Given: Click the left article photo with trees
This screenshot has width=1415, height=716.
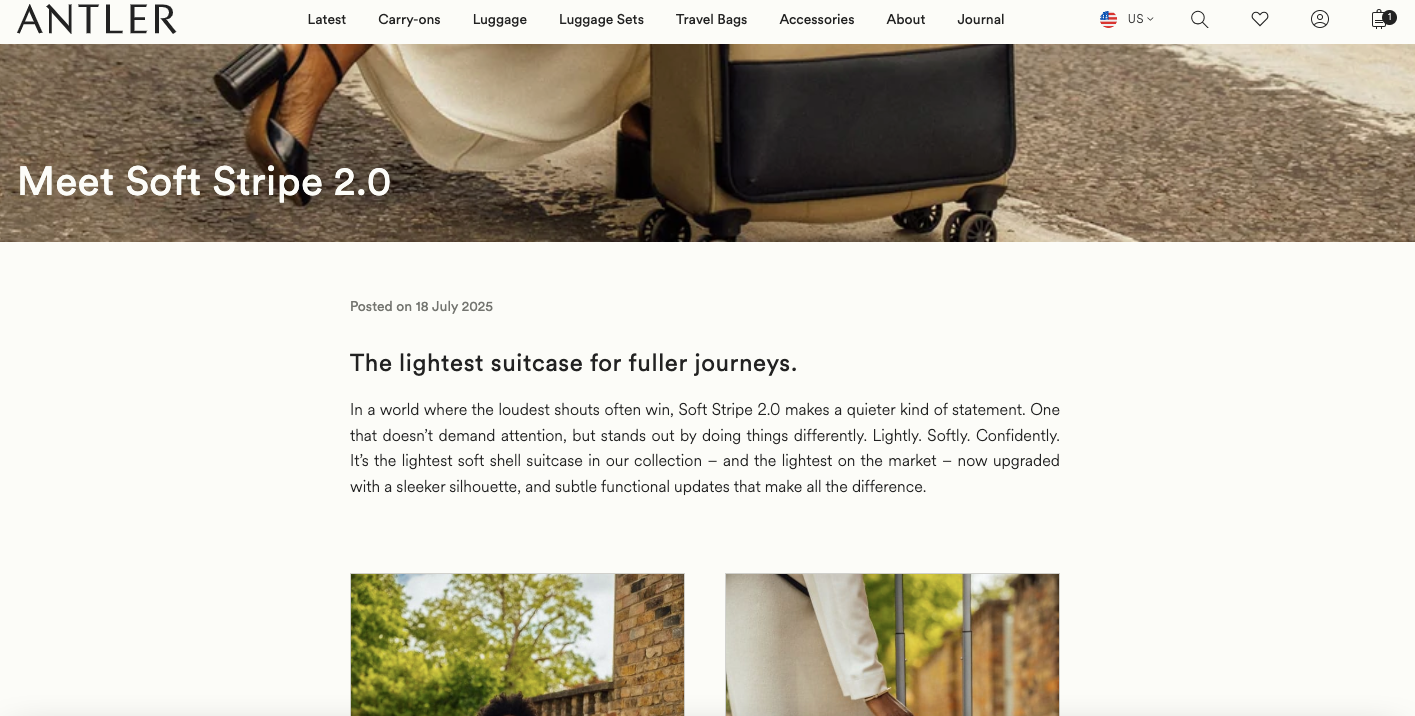Looking at the screenshot, I should pyautogui.click(x=517, y=644).
